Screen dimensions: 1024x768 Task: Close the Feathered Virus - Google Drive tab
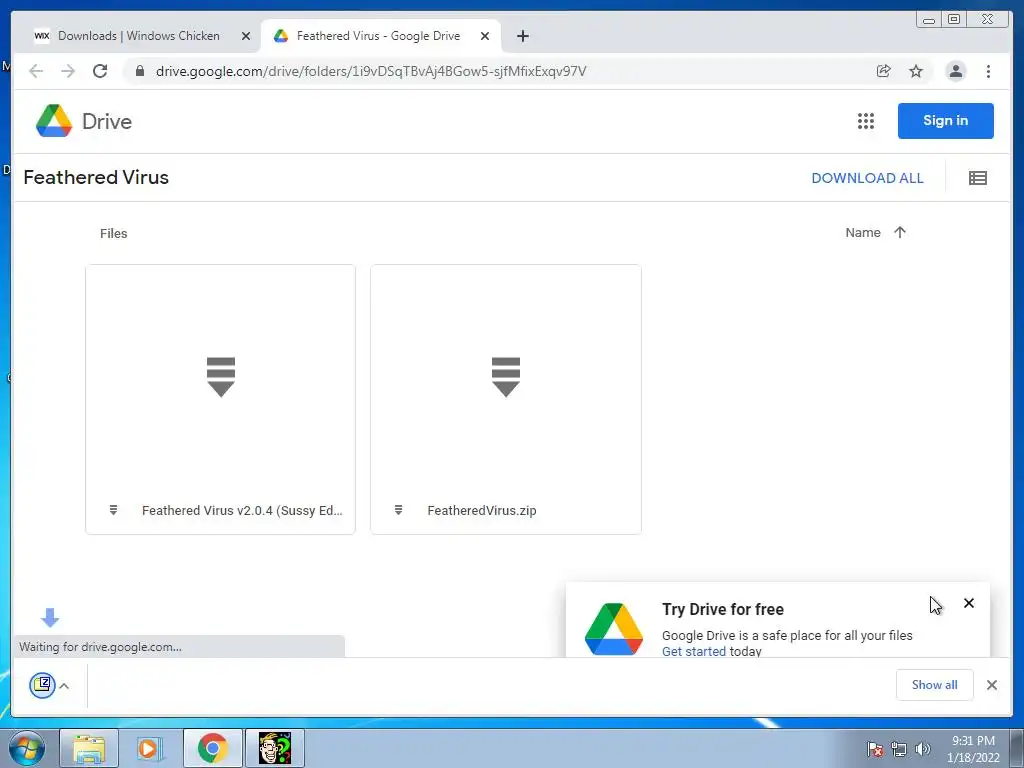pyautogui.click(x=485, y=36)
